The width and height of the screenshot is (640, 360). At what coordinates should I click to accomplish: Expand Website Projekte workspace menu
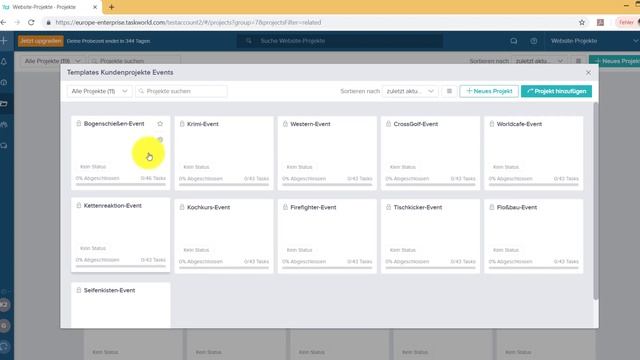click(x=594, y=41)
